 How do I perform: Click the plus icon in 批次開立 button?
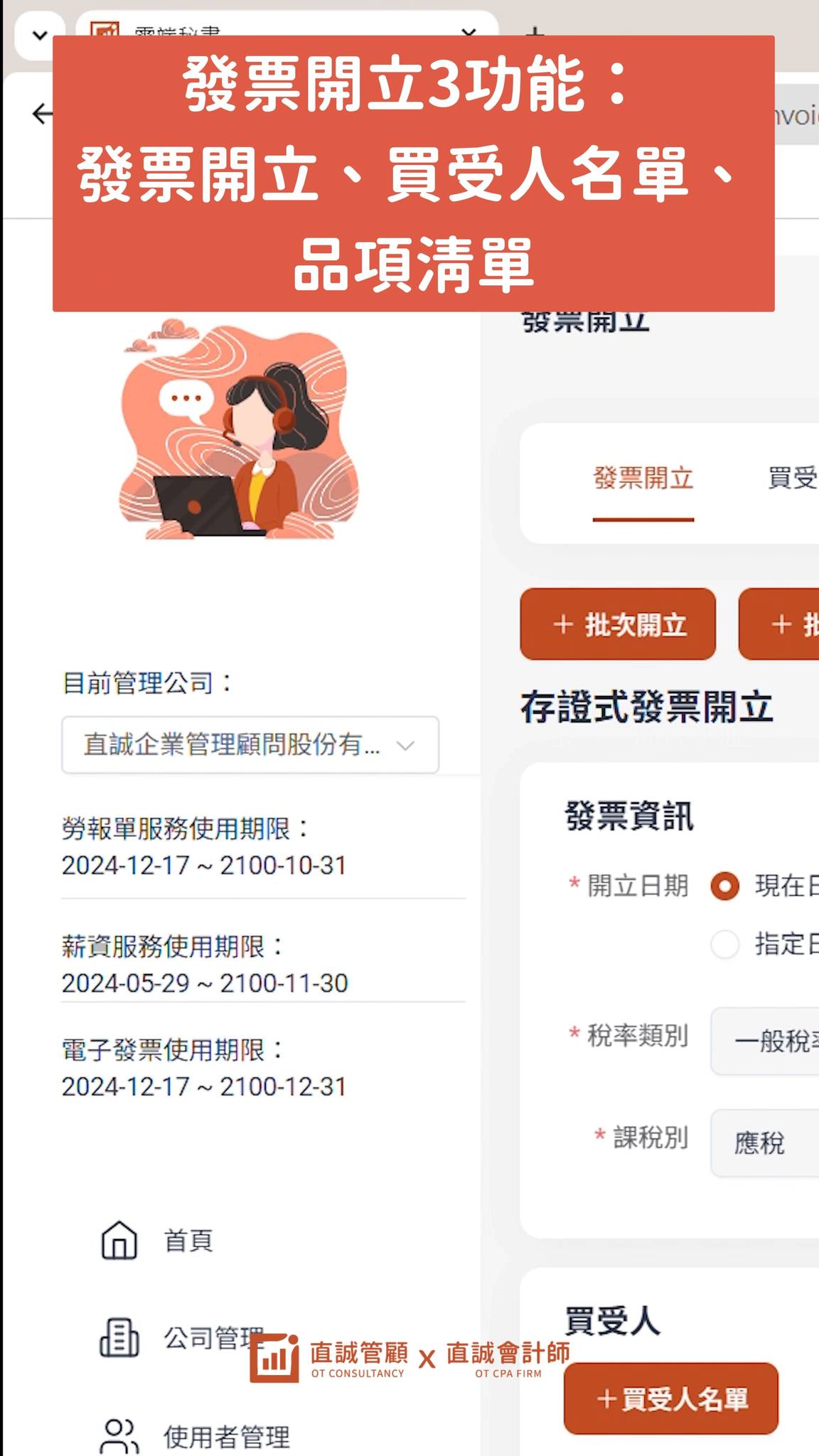(563, 624)
